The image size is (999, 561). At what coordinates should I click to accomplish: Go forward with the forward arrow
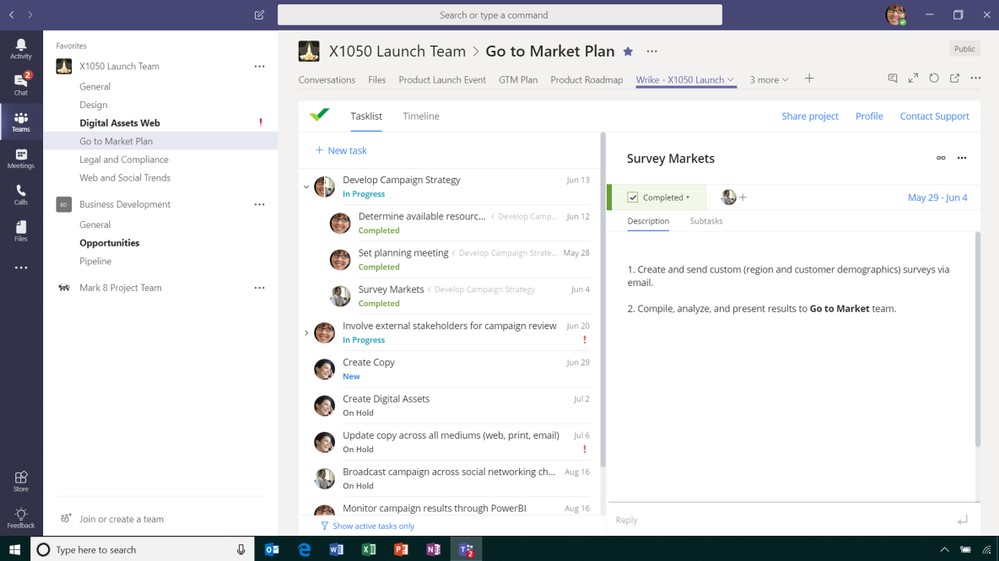click(30, 15)
